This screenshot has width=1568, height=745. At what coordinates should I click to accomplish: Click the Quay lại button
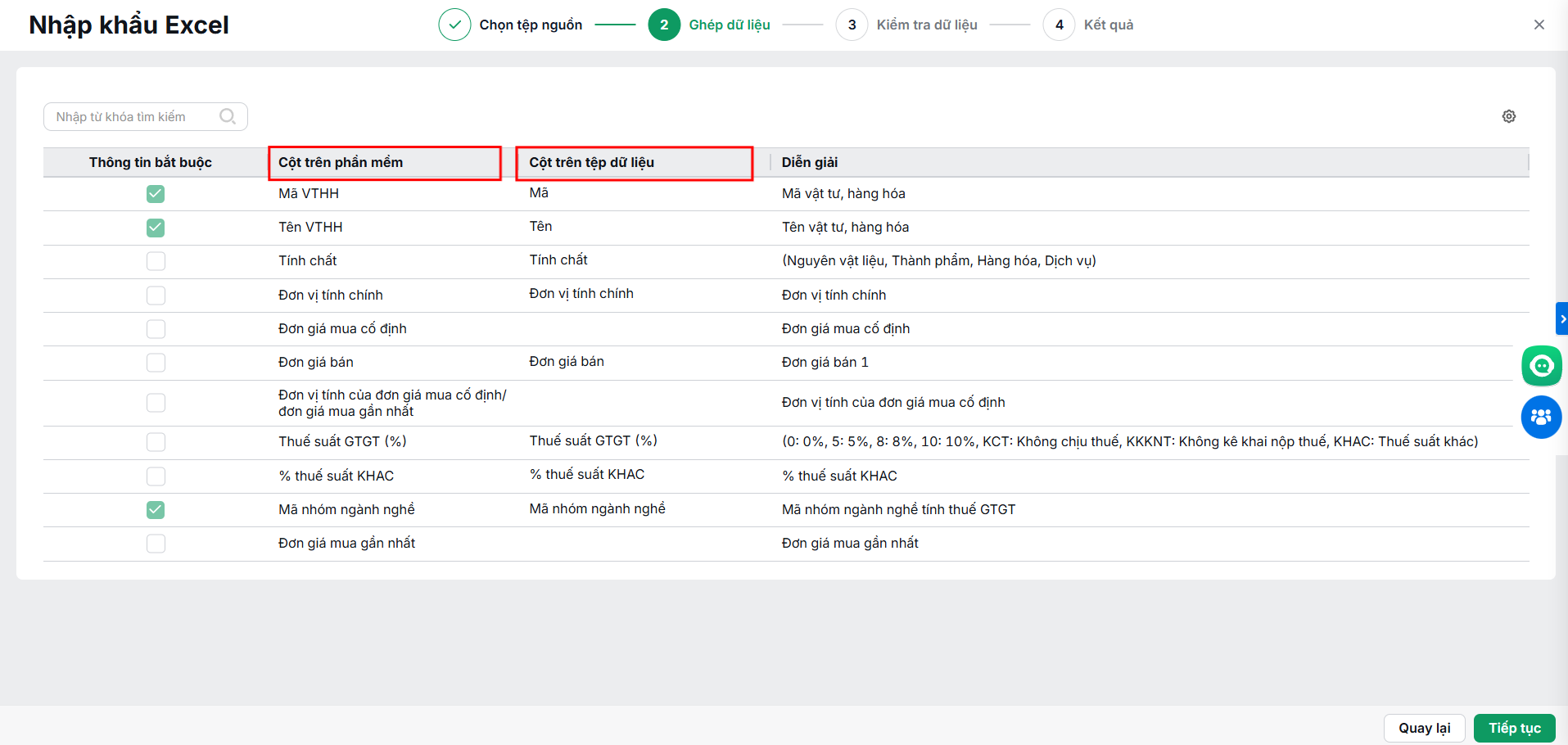pos(1425,728)
